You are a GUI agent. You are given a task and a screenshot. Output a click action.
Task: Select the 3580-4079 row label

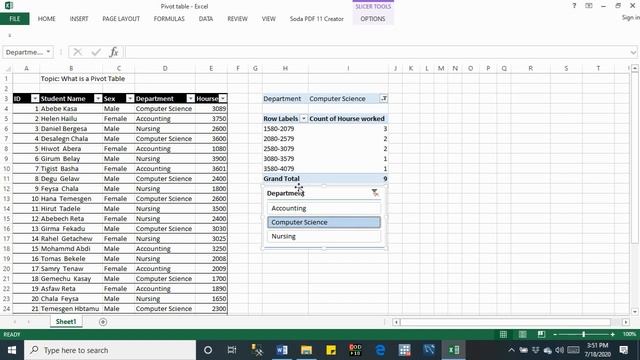tap(285, 169)
